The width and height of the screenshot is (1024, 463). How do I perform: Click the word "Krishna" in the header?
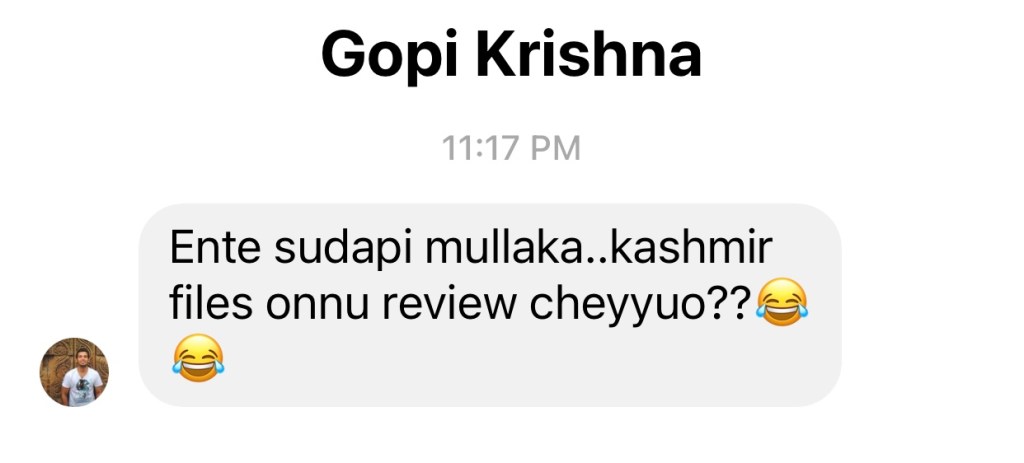[588, 55]
